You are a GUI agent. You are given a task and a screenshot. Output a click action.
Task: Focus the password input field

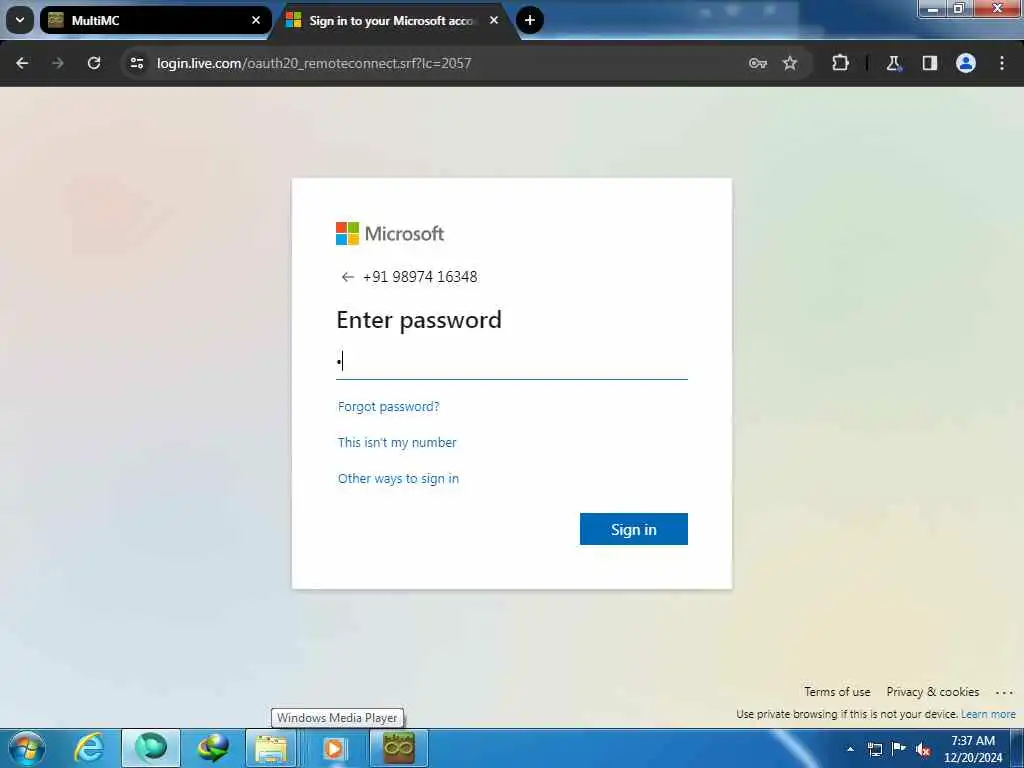click(x=512, y=361)
